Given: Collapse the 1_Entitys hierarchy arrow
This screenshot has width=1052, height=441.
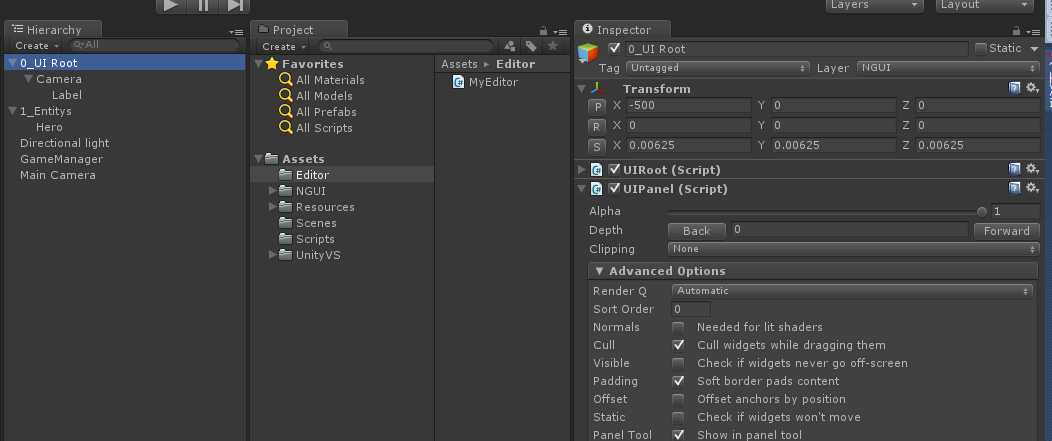Looking at the screenshot, I should point(13,111).
